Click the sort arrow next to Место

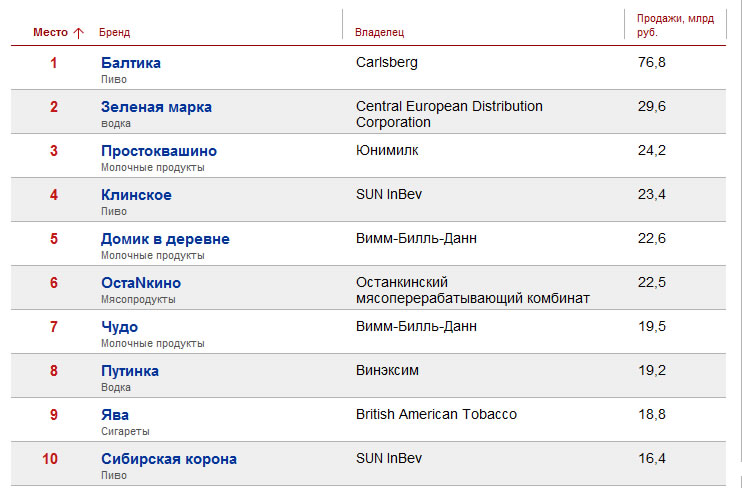(x=78, y=33)
